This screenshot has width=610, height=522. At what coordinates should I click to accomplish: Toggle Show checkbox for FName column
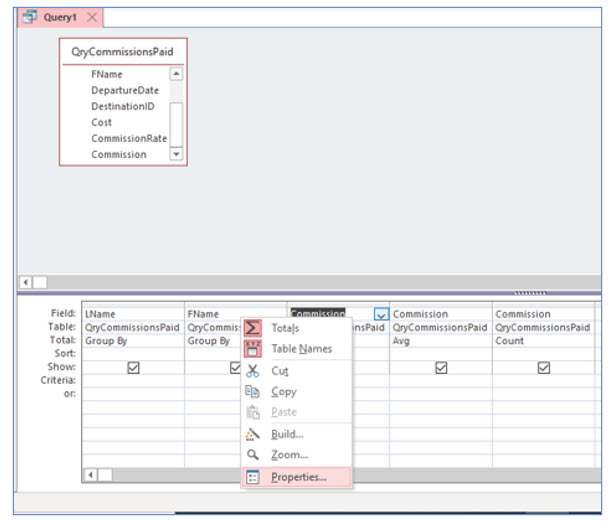(x=235, y=368)
